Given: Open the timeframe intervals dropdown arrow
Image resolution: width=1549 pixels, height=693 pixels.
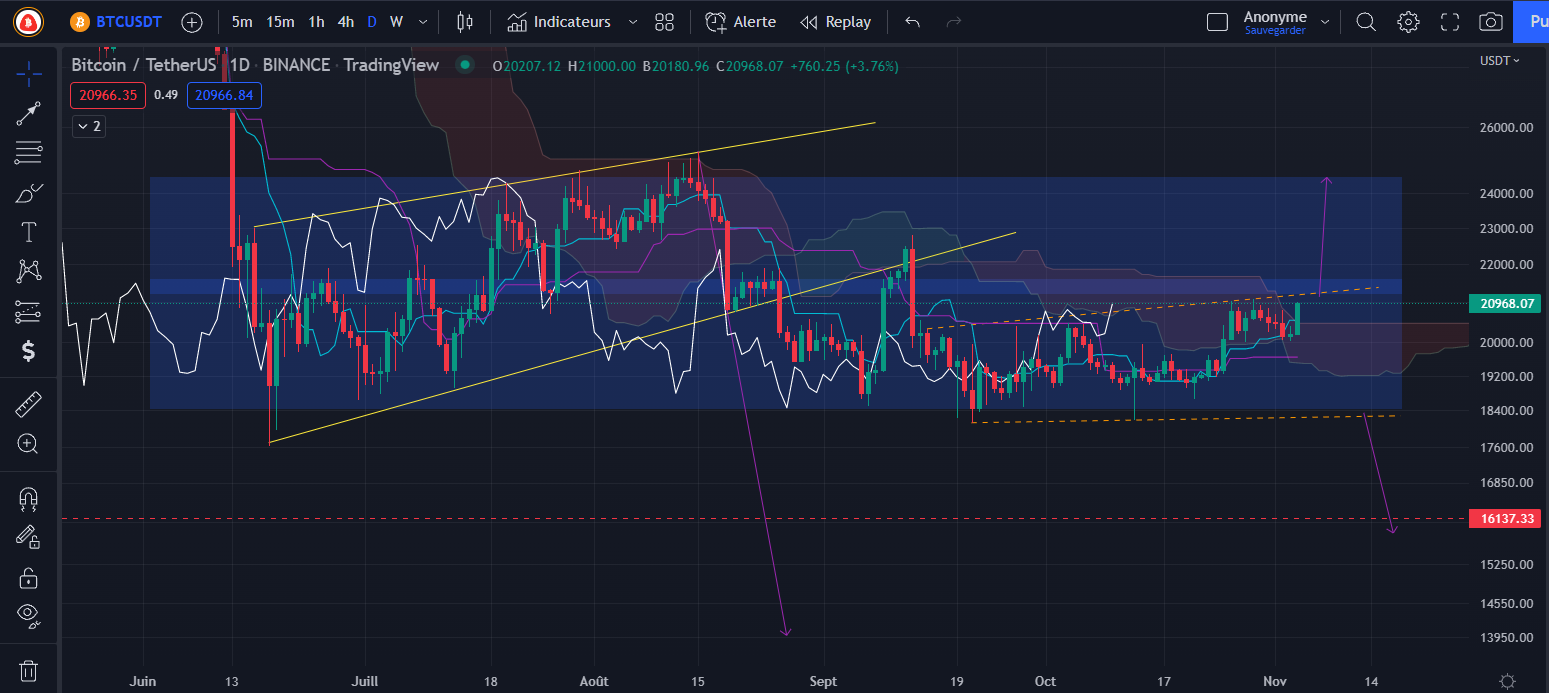Looking at the screenshot, I should point(421,21).
